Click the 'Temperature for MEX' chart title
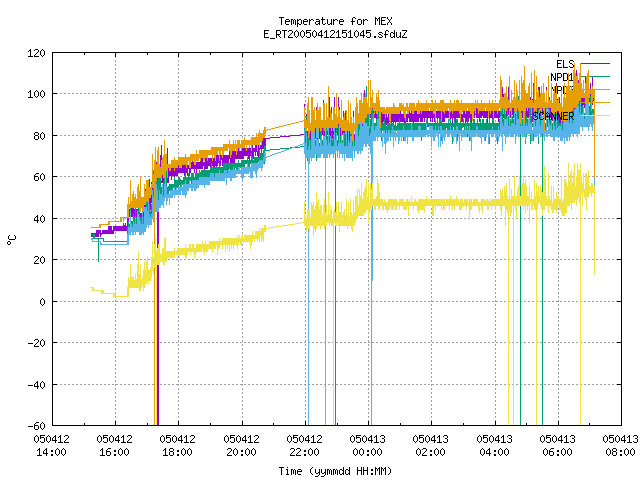Screen dimensions: 640x480 pyautogui.click(x=335, y=21)
